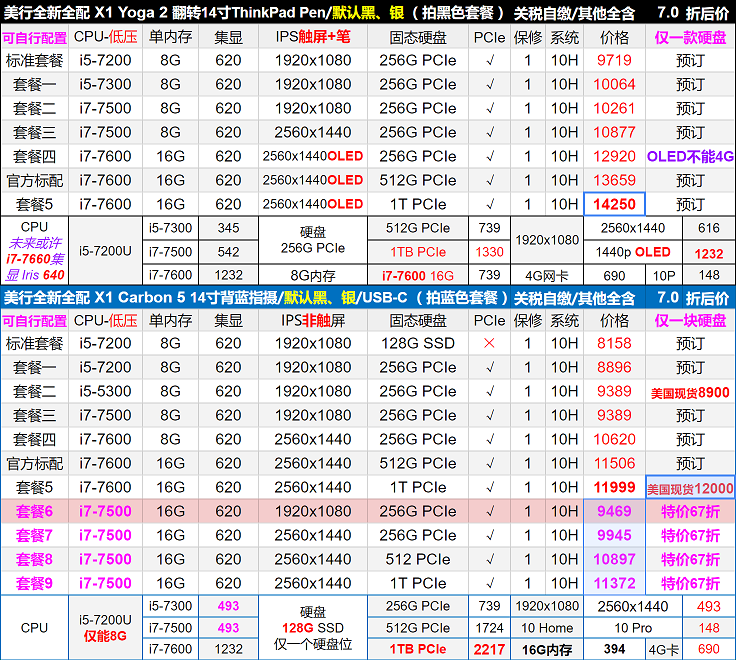The image size is (736, 660).
Task: Click the '套餐6' row label
Action: tap(35, 511)
